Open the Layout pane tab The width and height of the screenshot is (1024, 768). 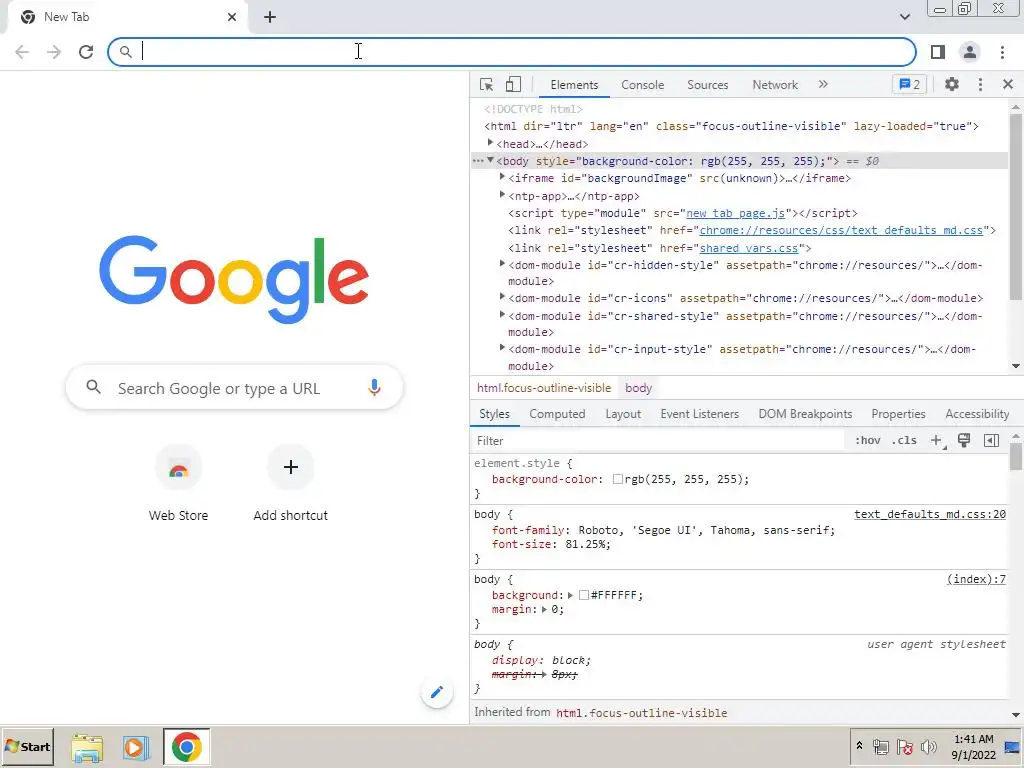[623, 414]
